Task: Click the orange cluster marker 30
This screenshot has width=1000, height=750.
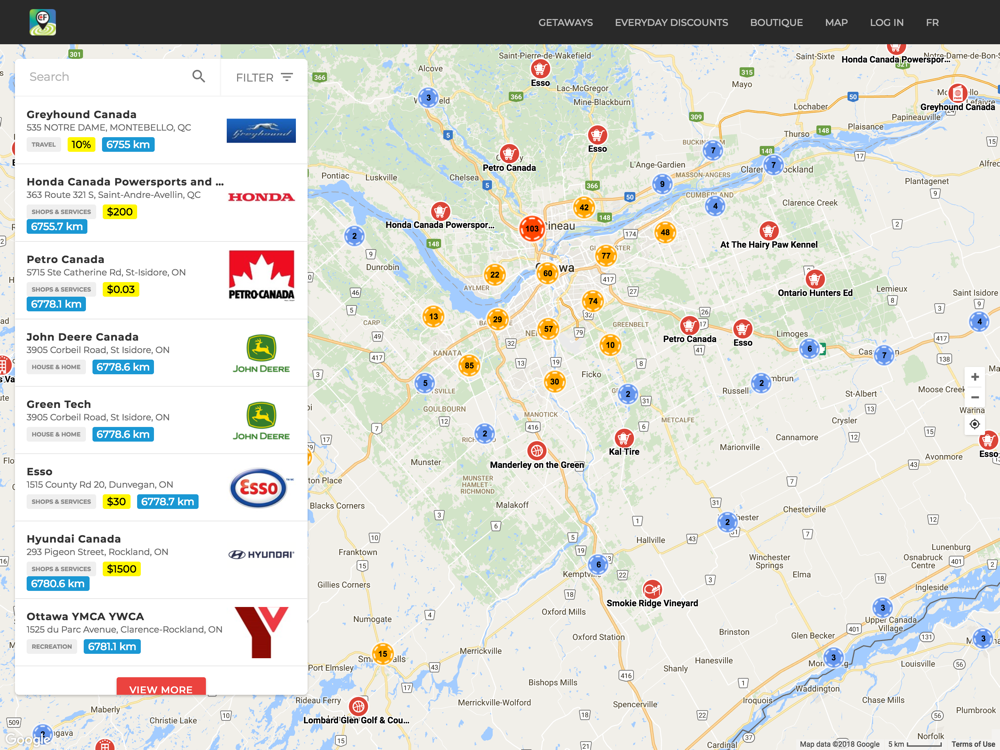Action: pos(555,382)
